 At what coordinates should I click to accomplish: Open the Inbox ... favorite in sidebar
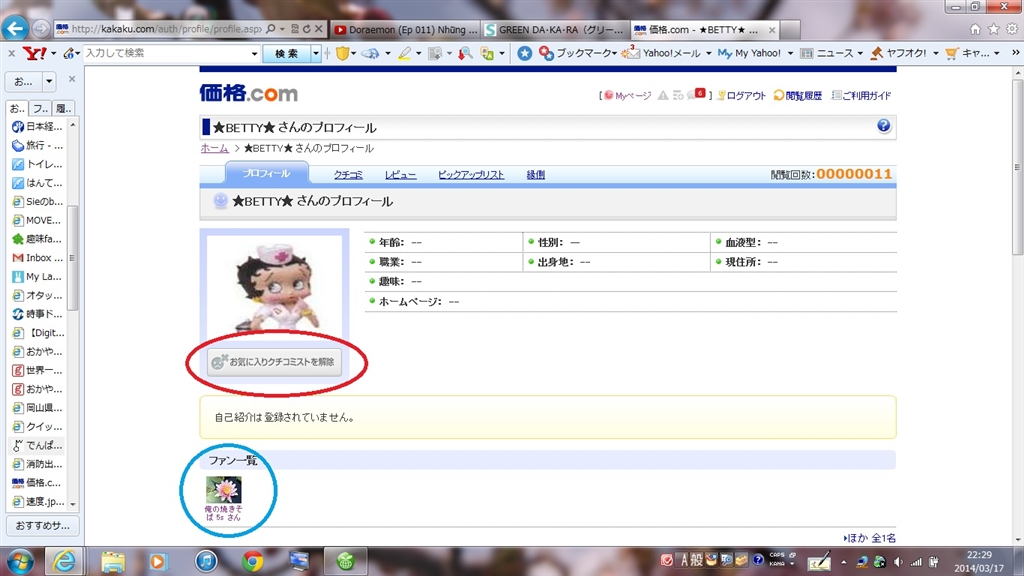pyautogui.click(x=38, y=258)
